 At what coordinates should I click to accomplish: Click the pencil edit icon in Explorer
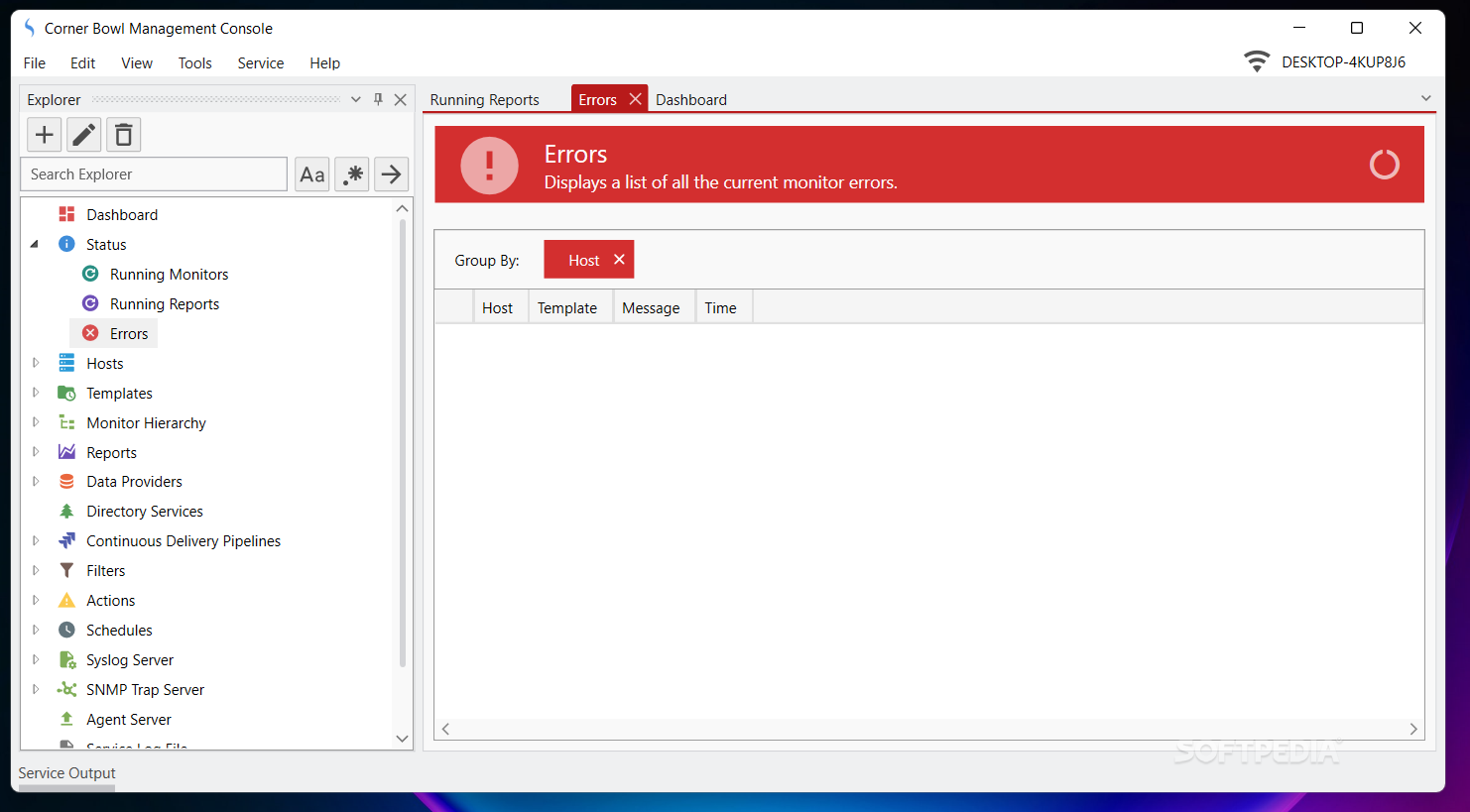tap(84, 135)
